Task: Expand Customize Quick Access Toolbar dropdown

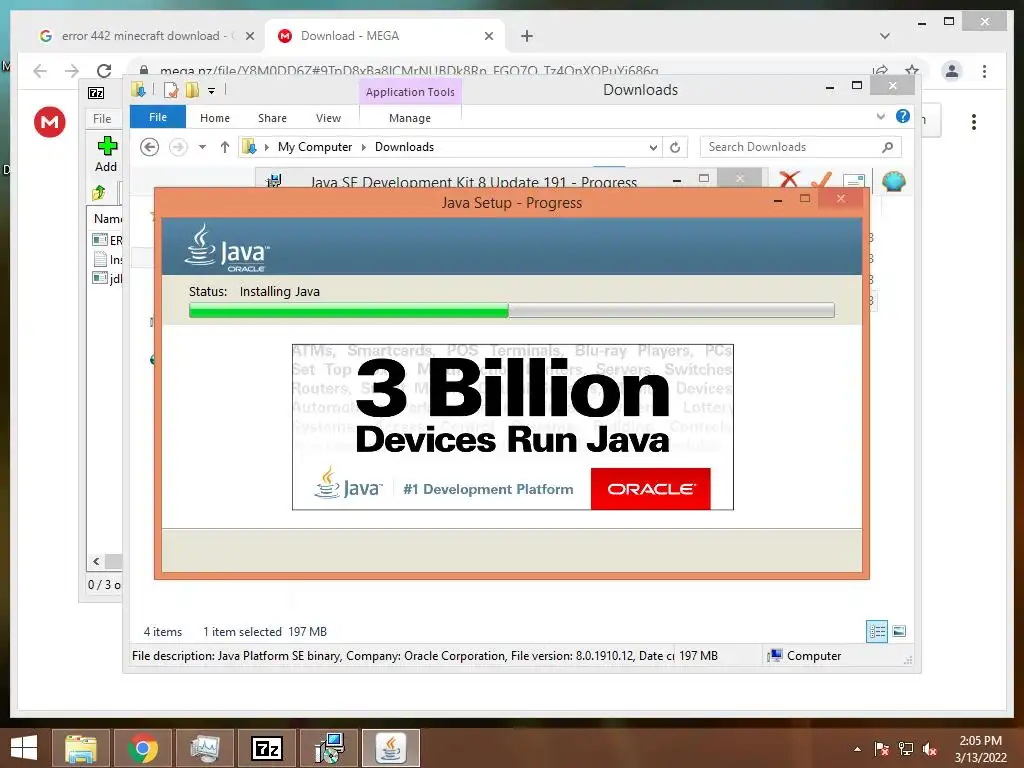Action: point(212,91)
